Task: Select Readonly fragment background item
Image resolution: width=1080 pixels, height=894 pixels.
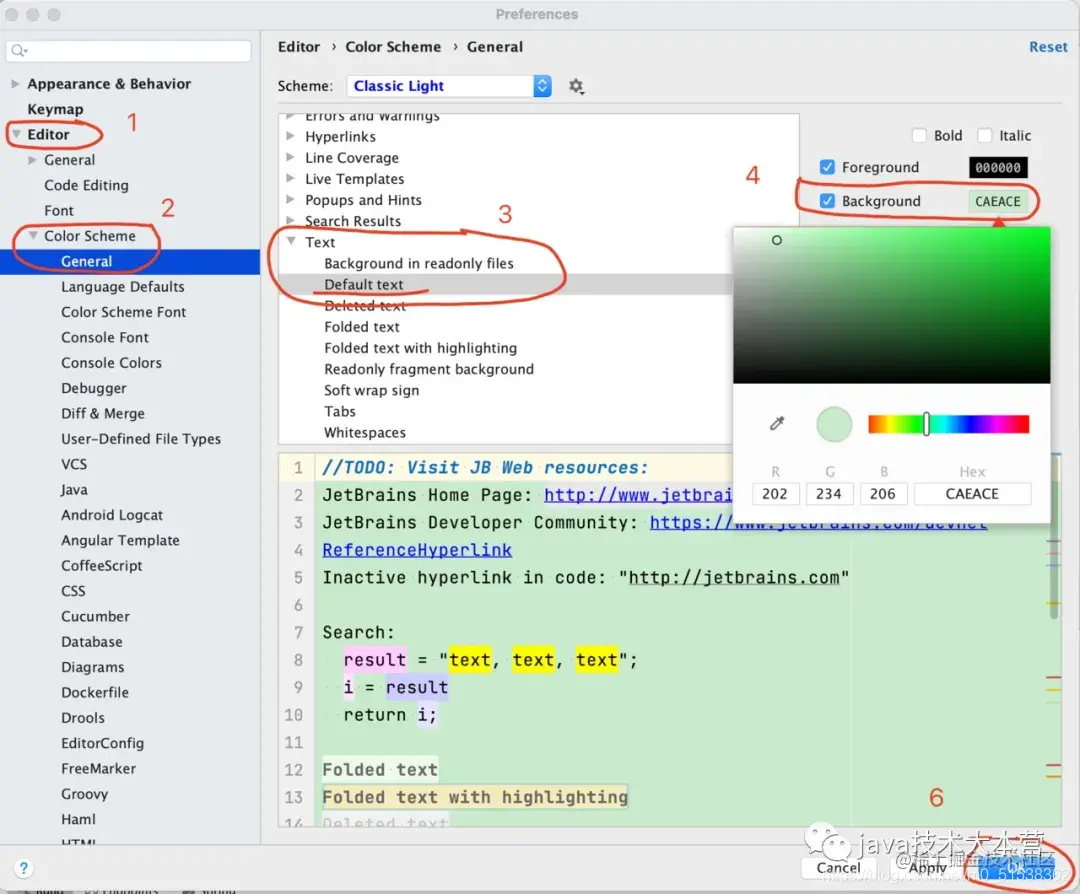Action: [428, 369]
